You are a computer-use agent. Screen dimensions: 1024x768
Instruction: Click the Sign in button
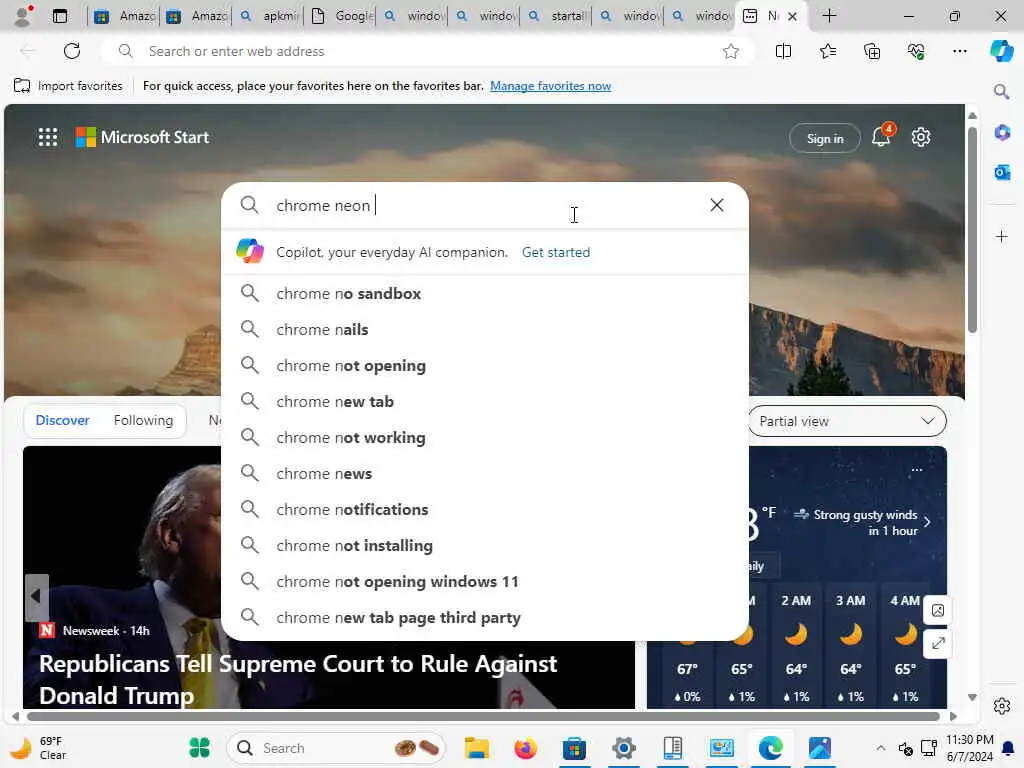pos(825,138)
